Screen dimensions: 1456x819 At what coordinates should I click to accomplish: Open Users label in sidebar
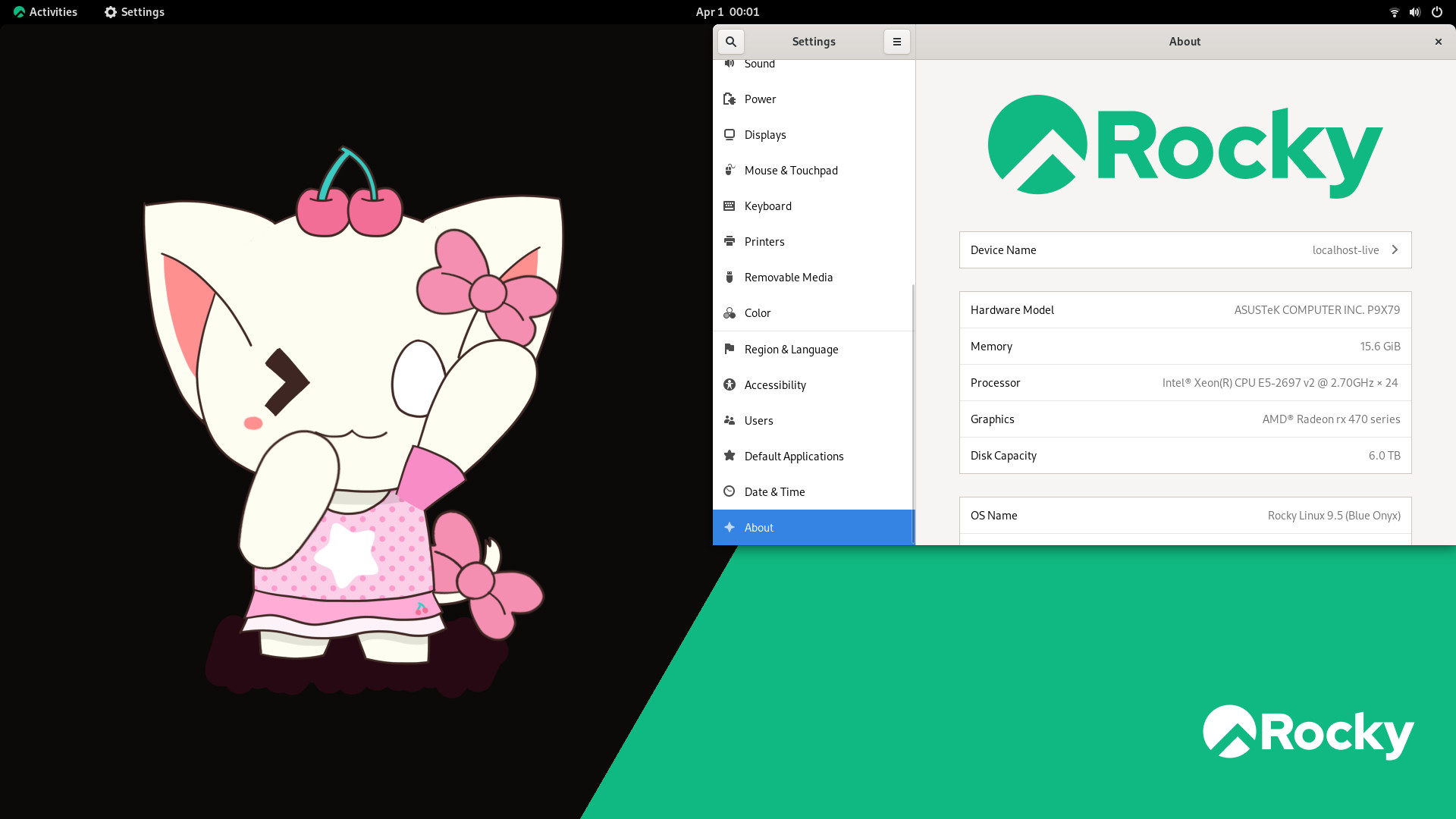[x=759, y=420]
